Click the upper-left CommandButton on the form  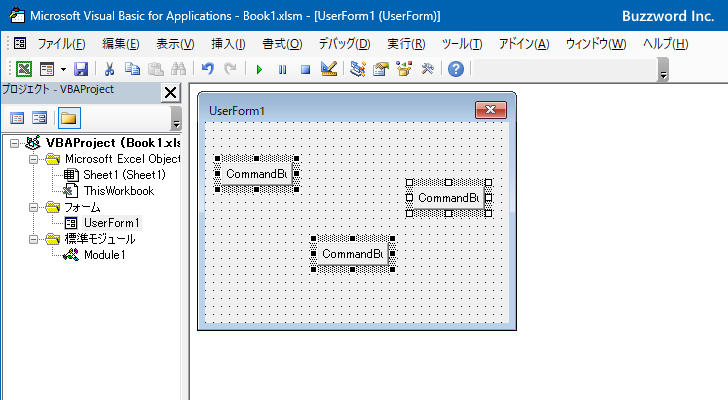pyautogui.click(x=257, y=174)
